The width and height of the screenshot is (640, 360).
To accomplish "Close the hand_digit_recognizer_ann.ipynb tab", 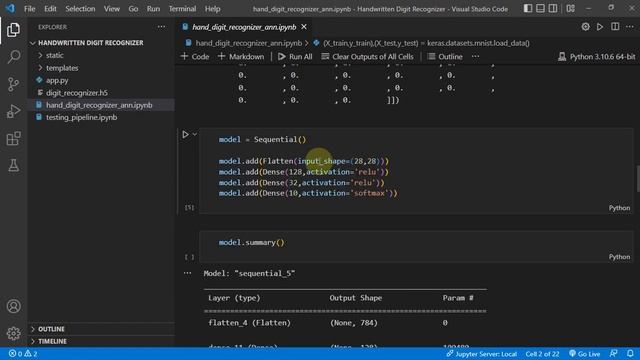I will (304, 27).
